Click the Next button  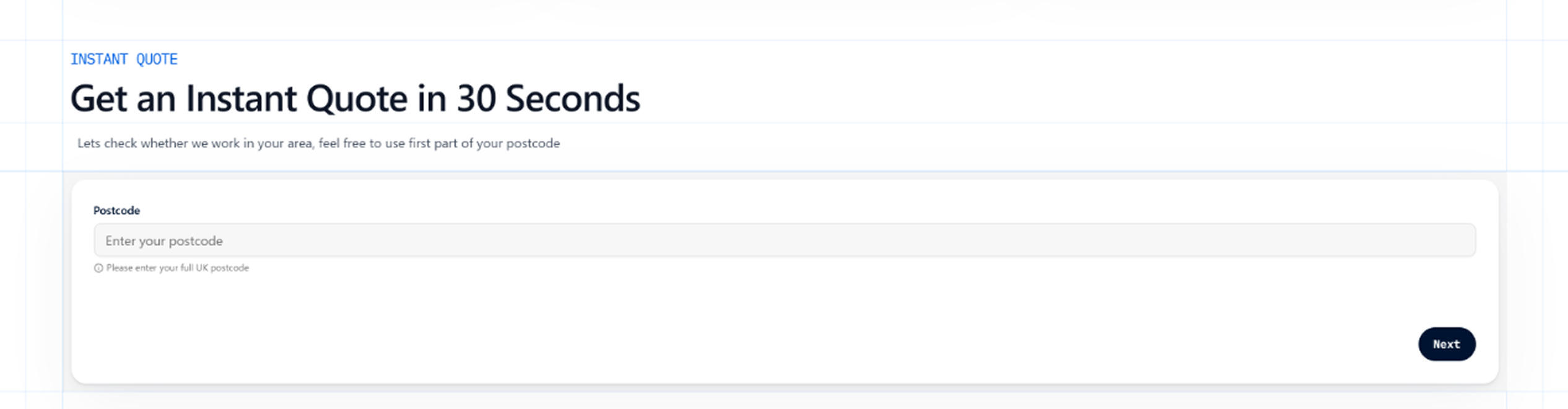(1447, 344)
